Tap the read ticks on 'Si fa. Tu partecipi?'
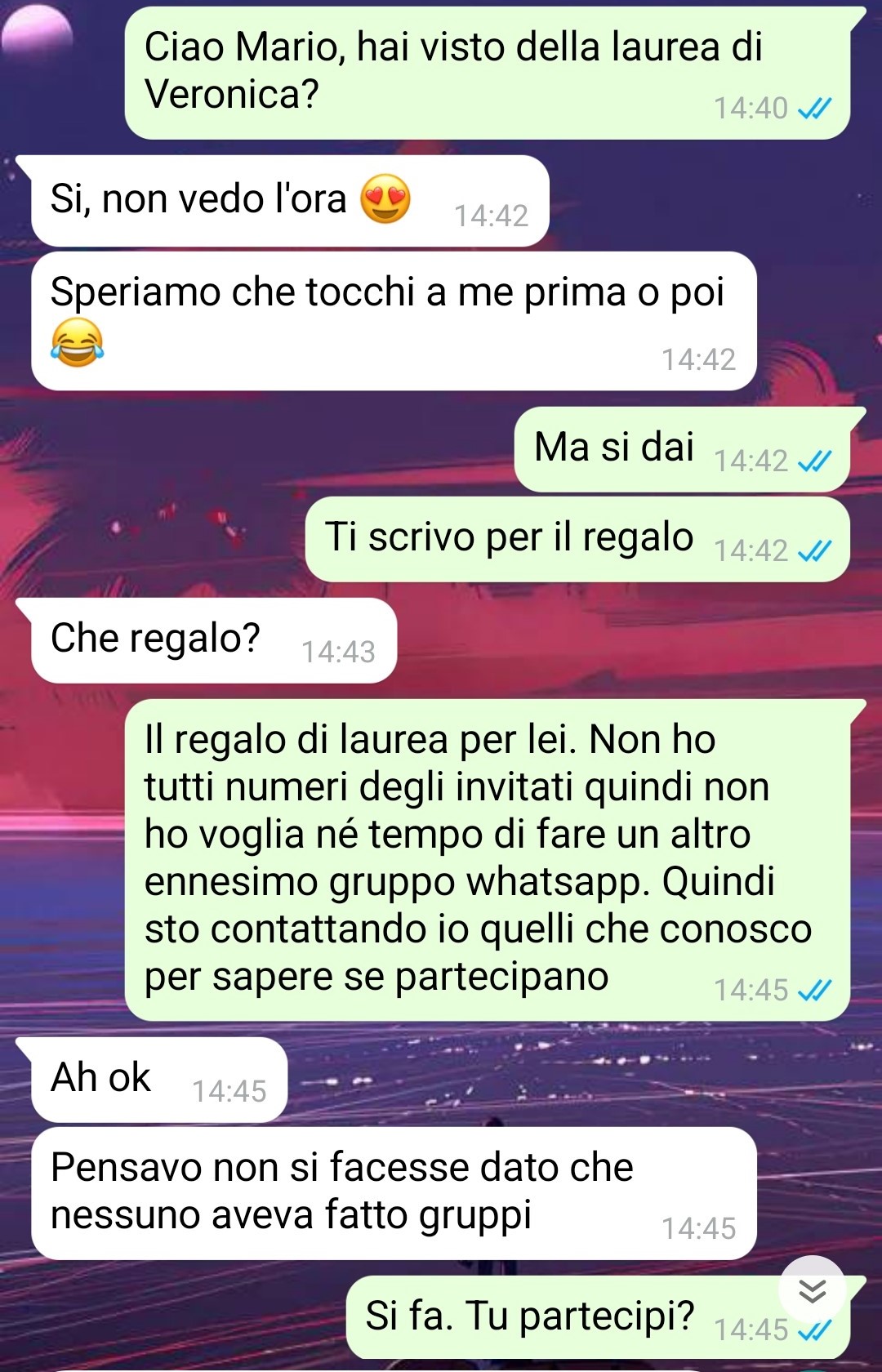This screenshot has width=882, height=1372. click(814, 1330)
